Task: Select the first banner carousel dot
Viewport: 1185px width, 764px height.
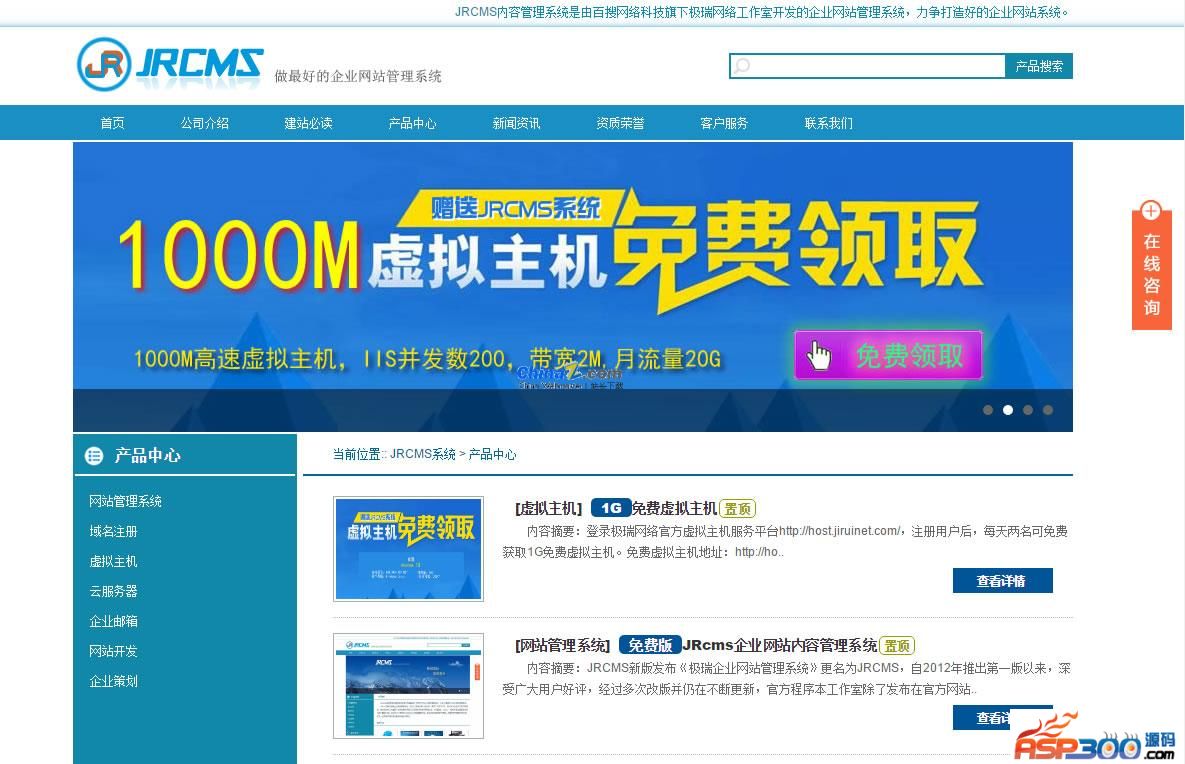Action: 988,410
